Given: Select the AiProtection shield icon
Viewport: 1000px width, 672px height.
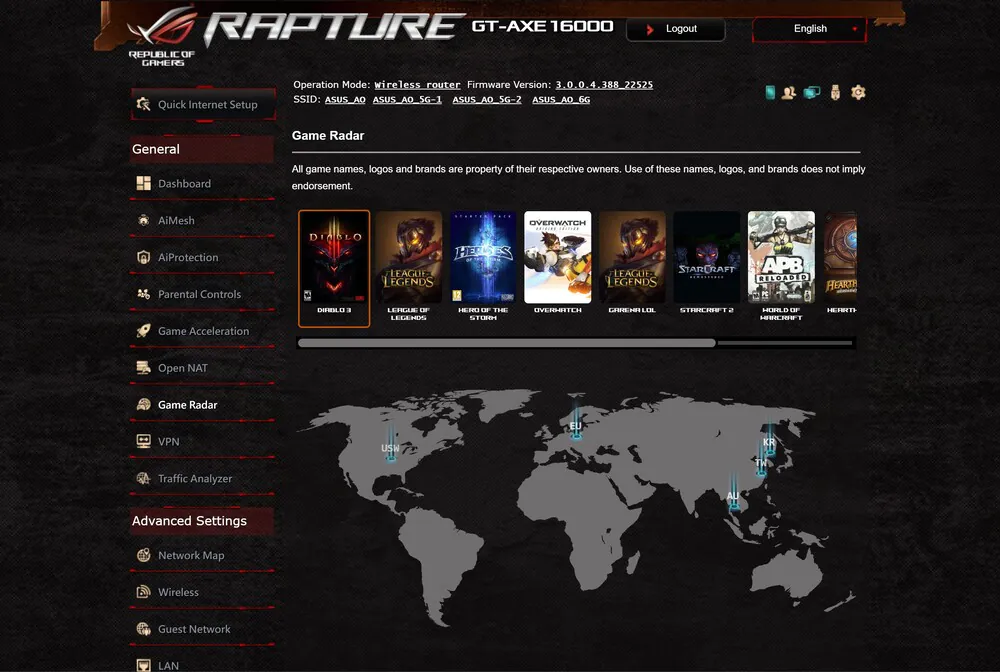Looking at the screenshot, I should click(x=143, y=258).
